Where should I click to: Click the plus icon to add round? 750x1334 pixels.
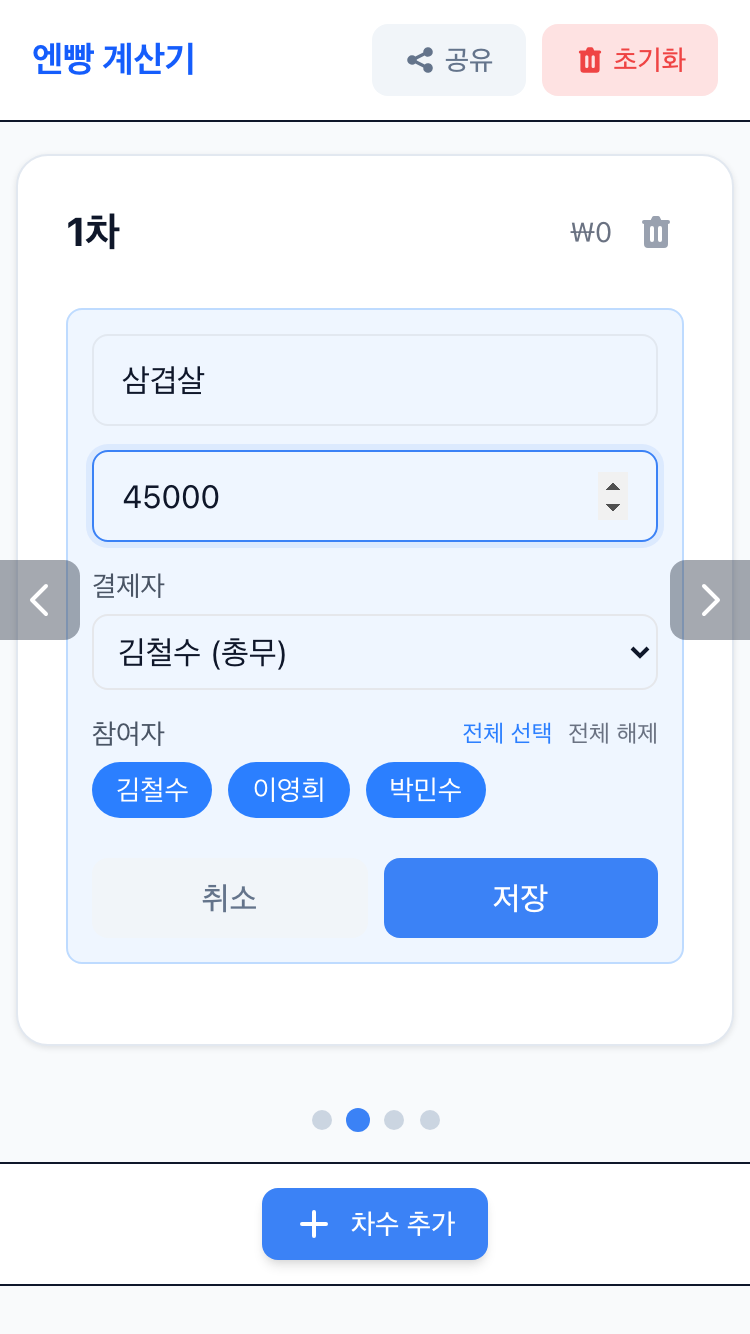click(314, 1224)
